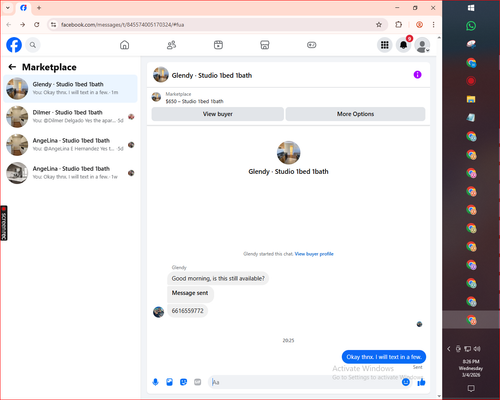500x400 pixels.
Task: Open the Gaming controller icon
Action: [x=311, y=45]
